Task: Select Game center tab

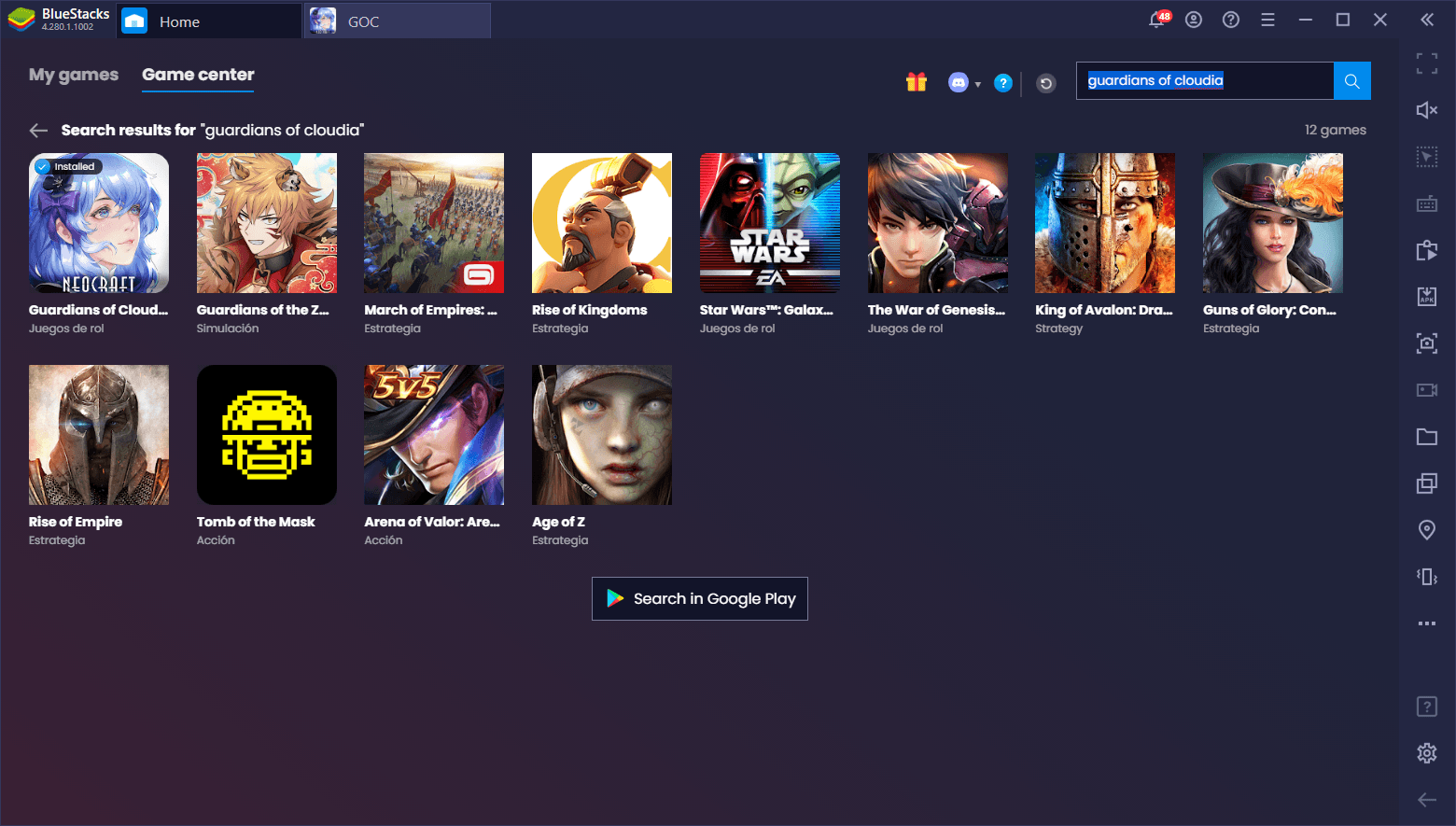Action: click(x=198, y=75)
